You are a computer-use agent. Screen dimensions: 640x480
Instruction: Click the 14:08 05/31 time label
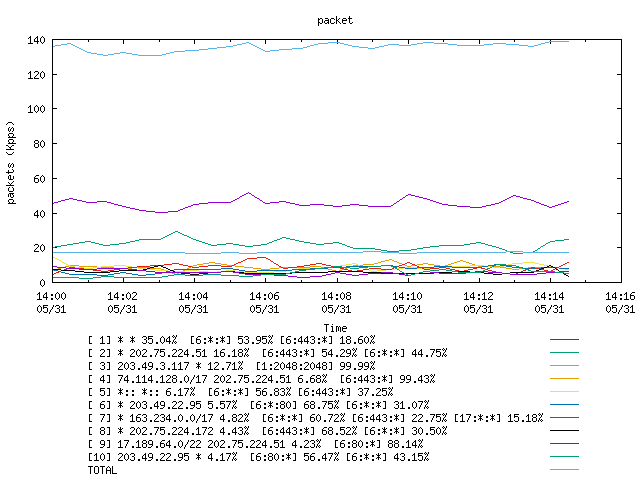click(x=336, y=302)
